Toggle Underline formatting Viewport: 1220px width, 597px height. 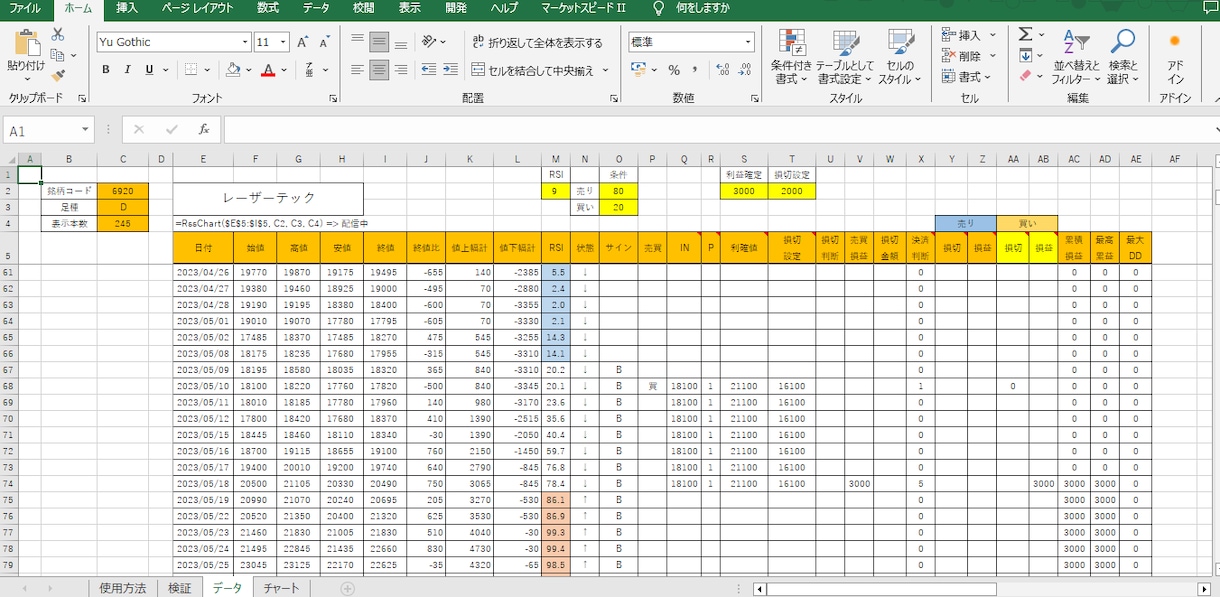[x=149, y=70]
